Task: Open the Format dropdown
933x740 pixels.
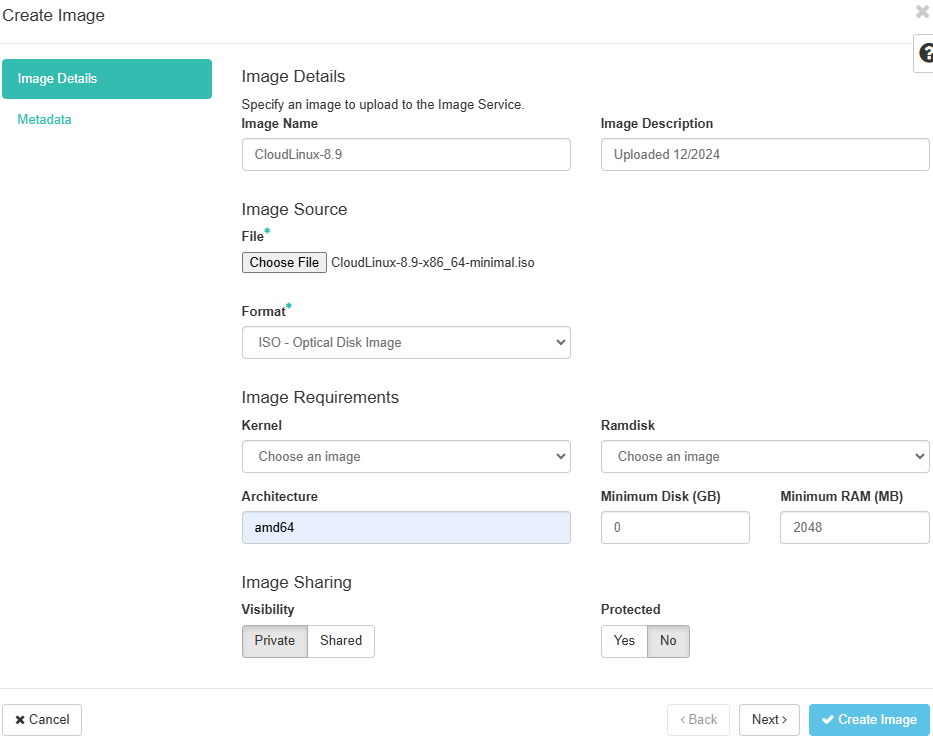Action: (x=406, y=343)
